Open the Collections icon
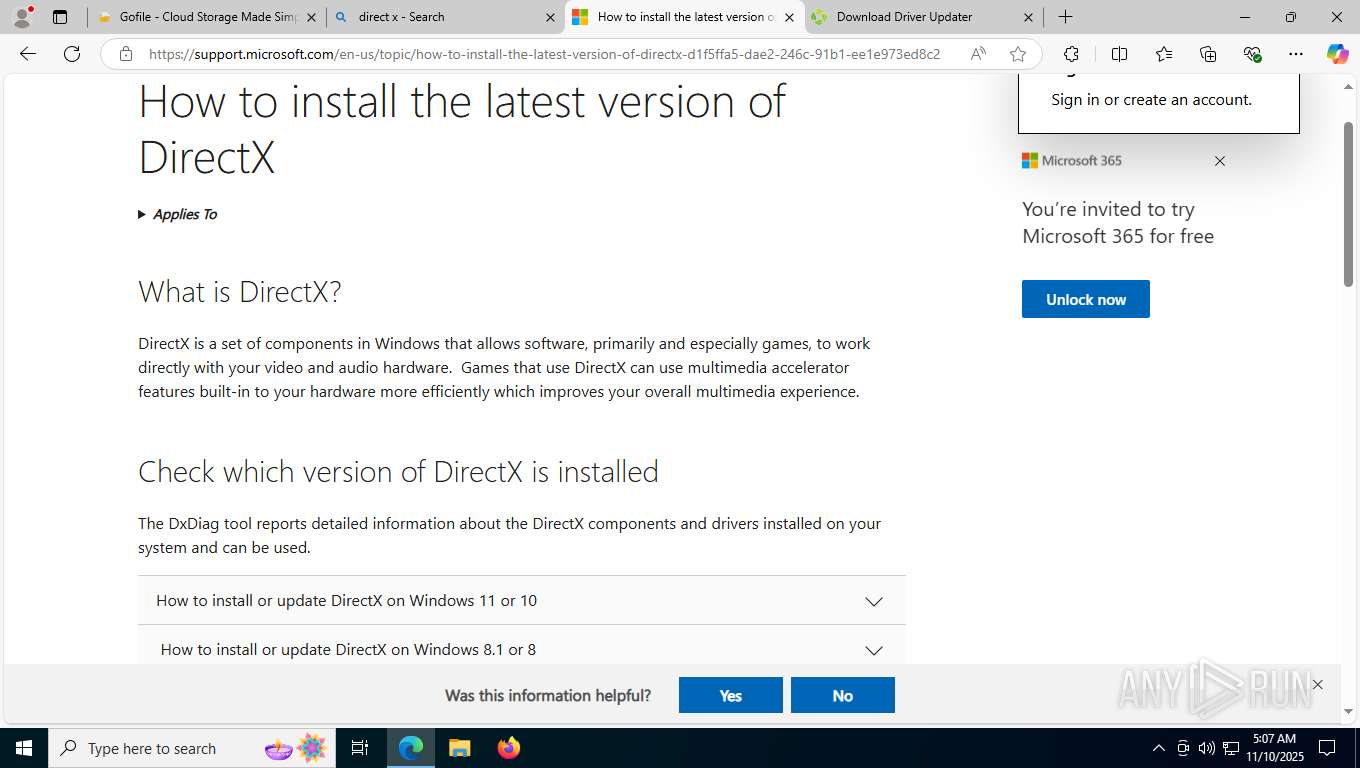 click(x=1208, y=54)
